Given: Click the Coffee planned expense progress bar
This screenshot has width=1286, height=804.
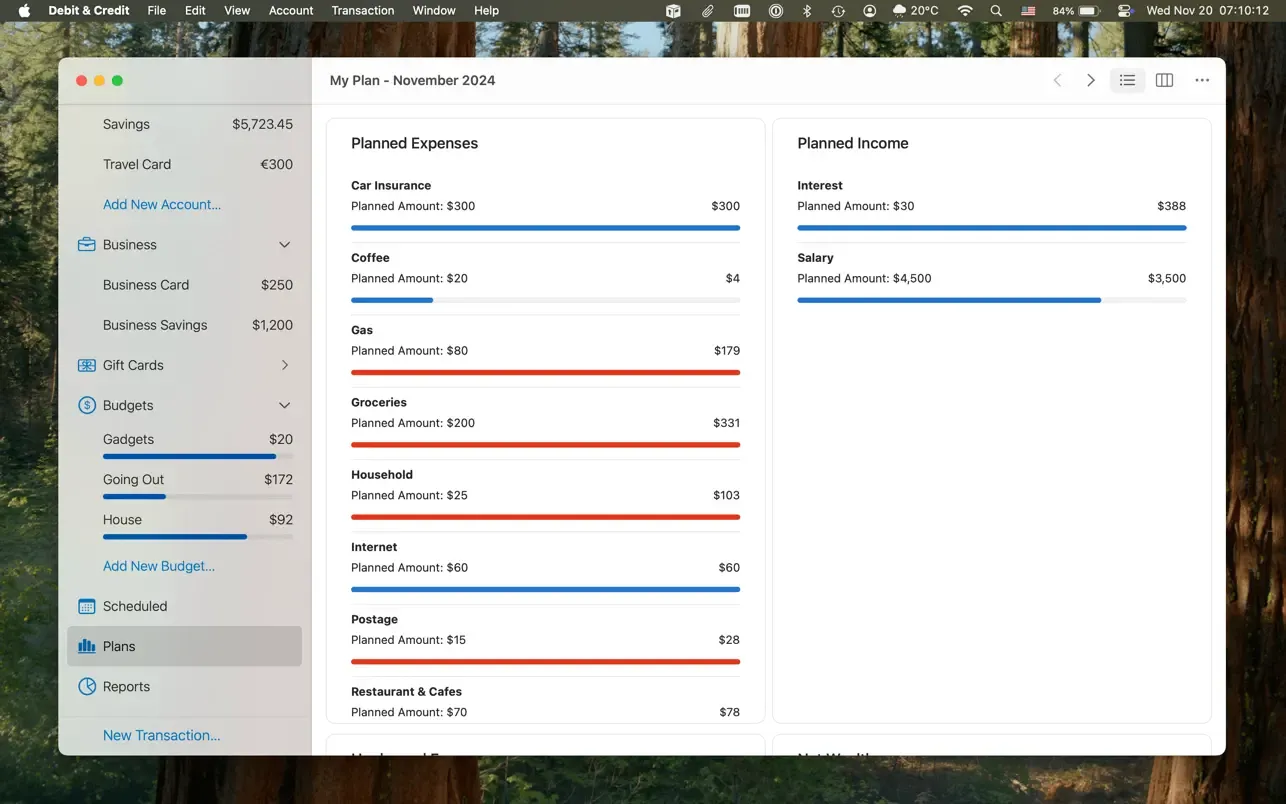Looking at the screenshot, I should (x=545, y=300).
